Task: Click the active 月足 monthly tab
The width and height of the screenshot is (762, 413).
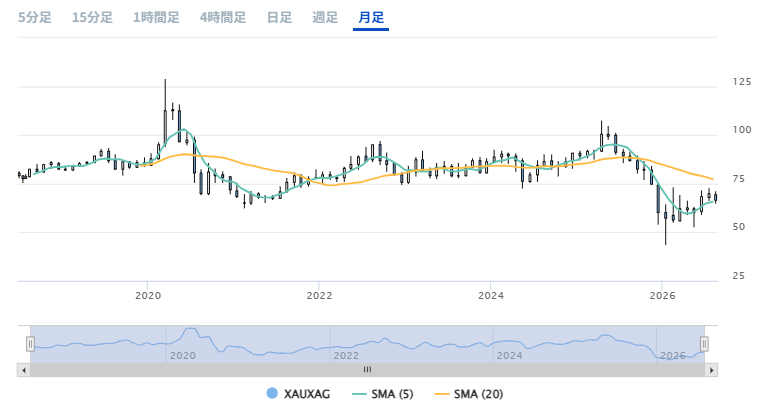Action: 371,18
